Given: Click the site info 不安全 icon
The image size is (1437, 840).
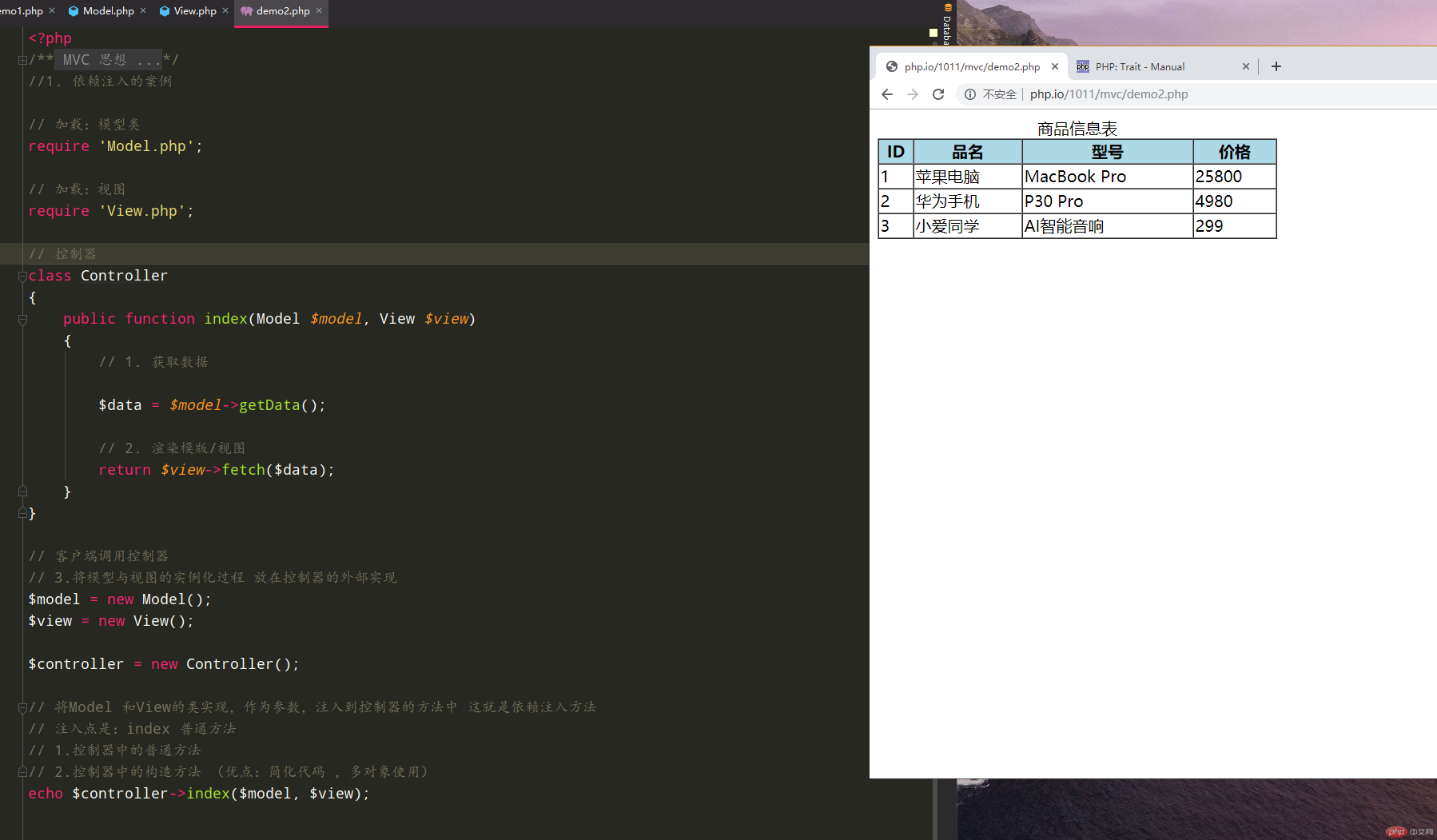Looking at the screenshot, I should click(x=970, y=94).
